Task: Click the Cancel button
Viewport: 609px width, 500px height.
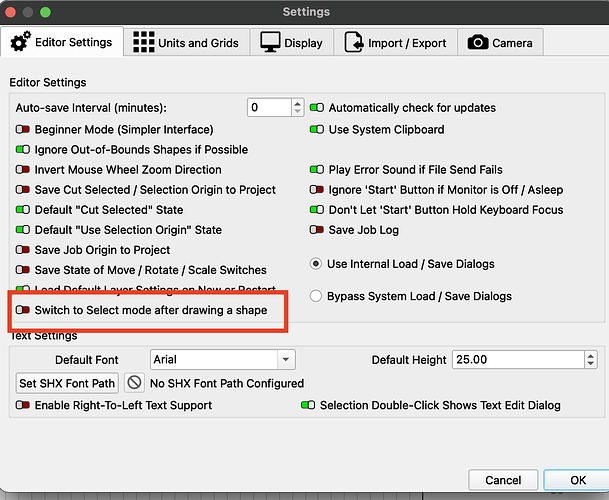Action: pyautogui.click(x=503, y=480)
